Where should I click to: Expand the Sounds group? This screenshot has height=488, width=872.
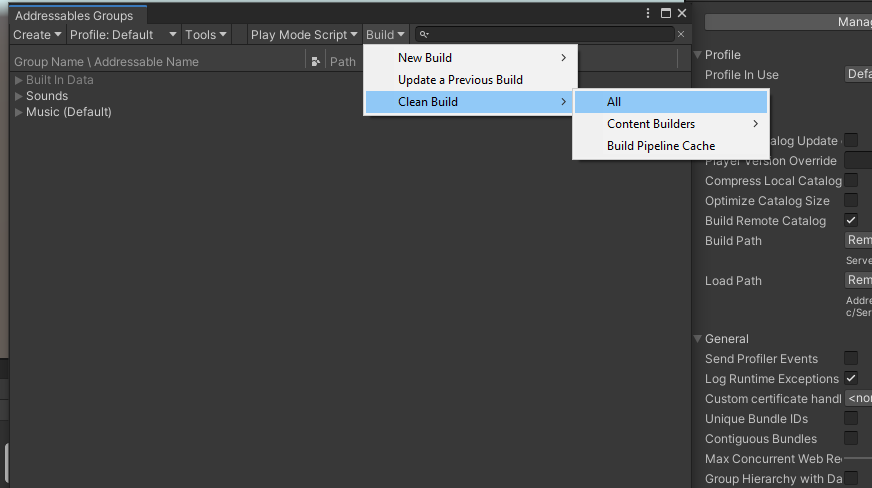tap(18, 96)
